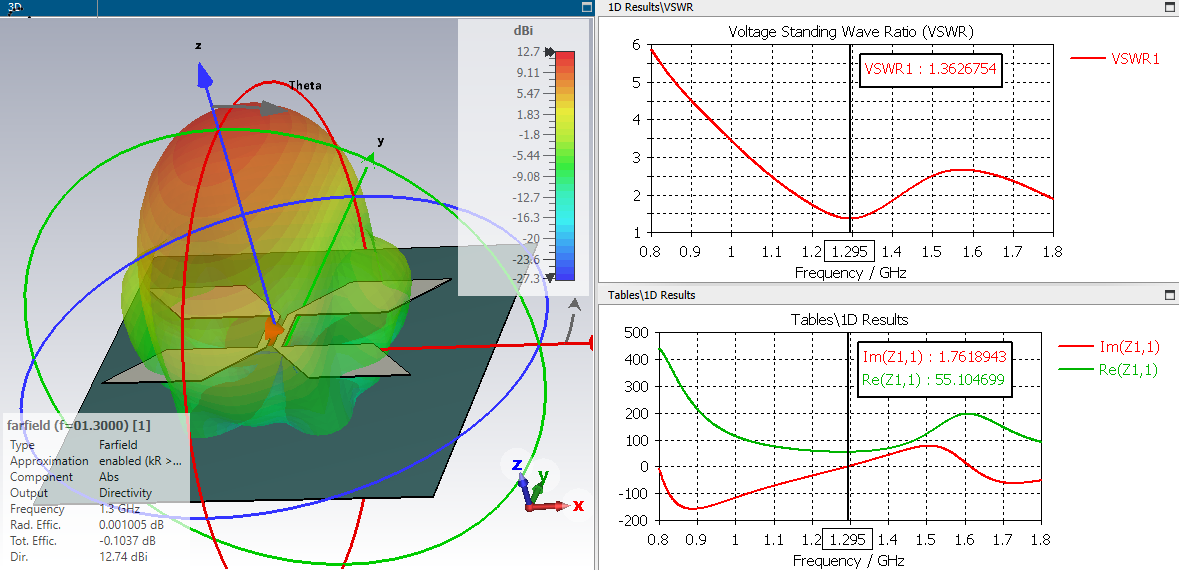Select the Im(Z1,1) legend entry
Image resolution: width=1179 pixels, height=570 pixels.
pyautogui.click(x=1108, y=346)
